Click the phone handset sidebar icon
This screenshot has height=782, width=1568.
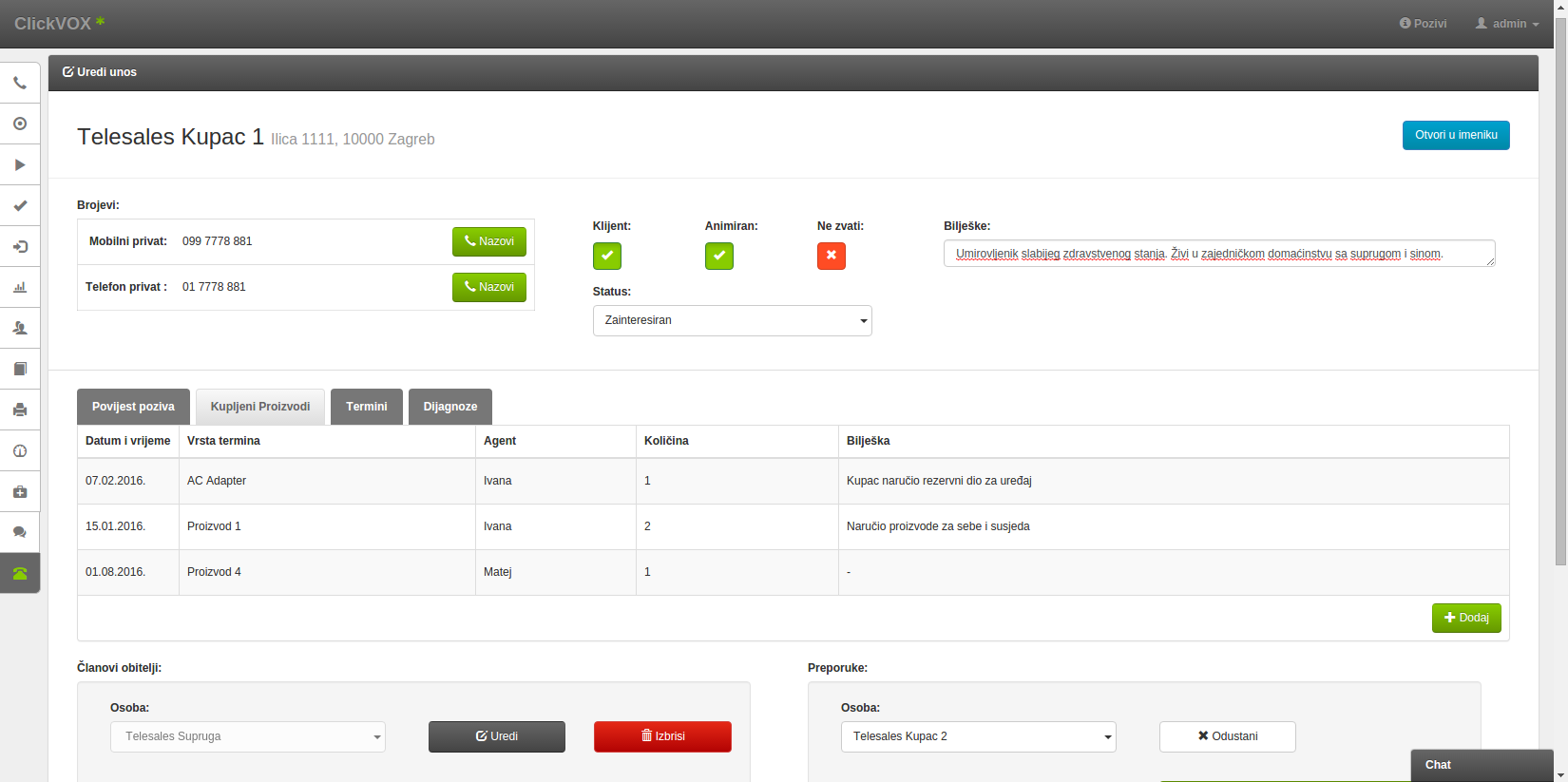tap(20, 84)
